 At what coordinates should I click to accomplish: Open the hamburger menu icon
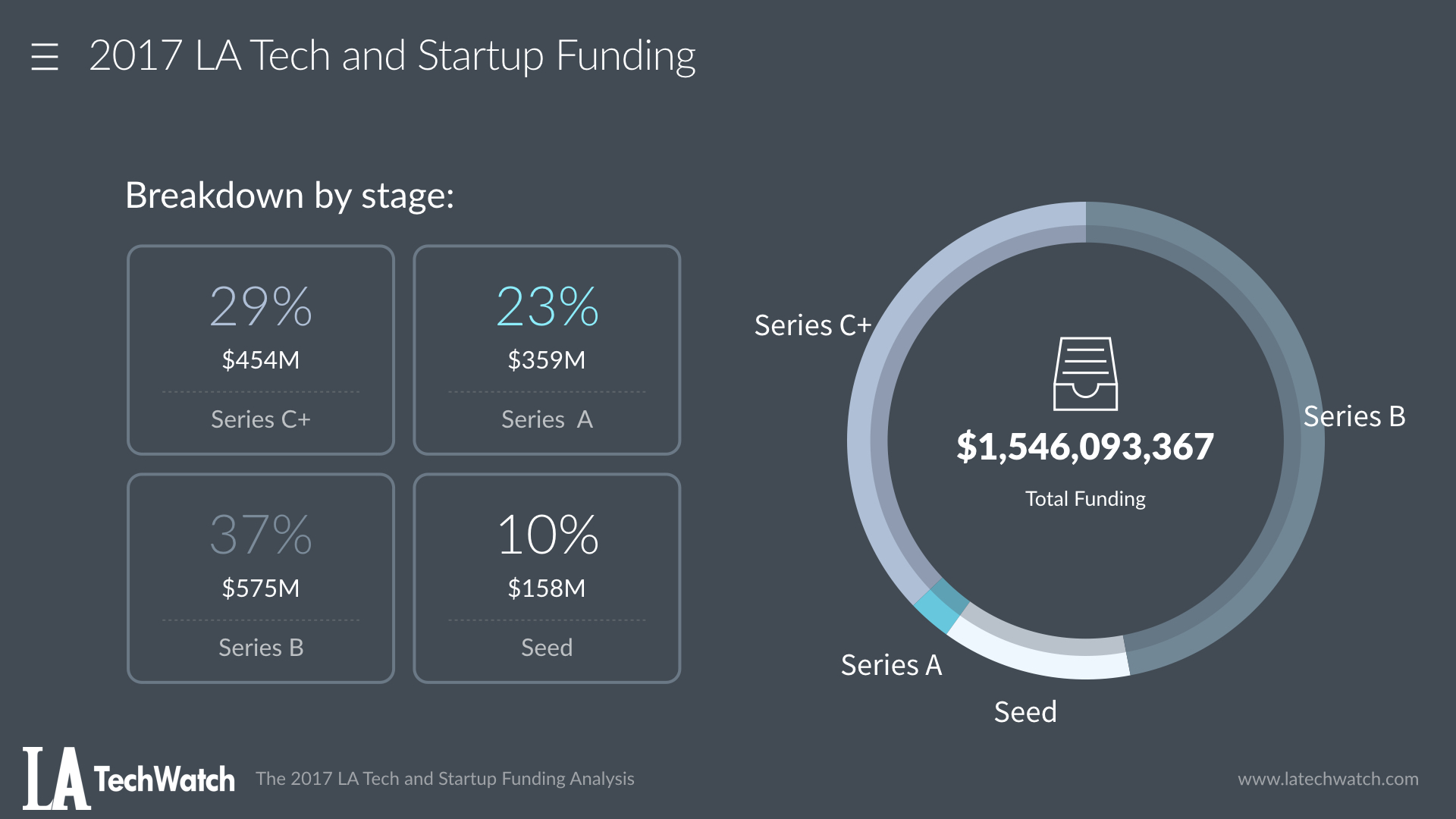click(x=45, y=57)
